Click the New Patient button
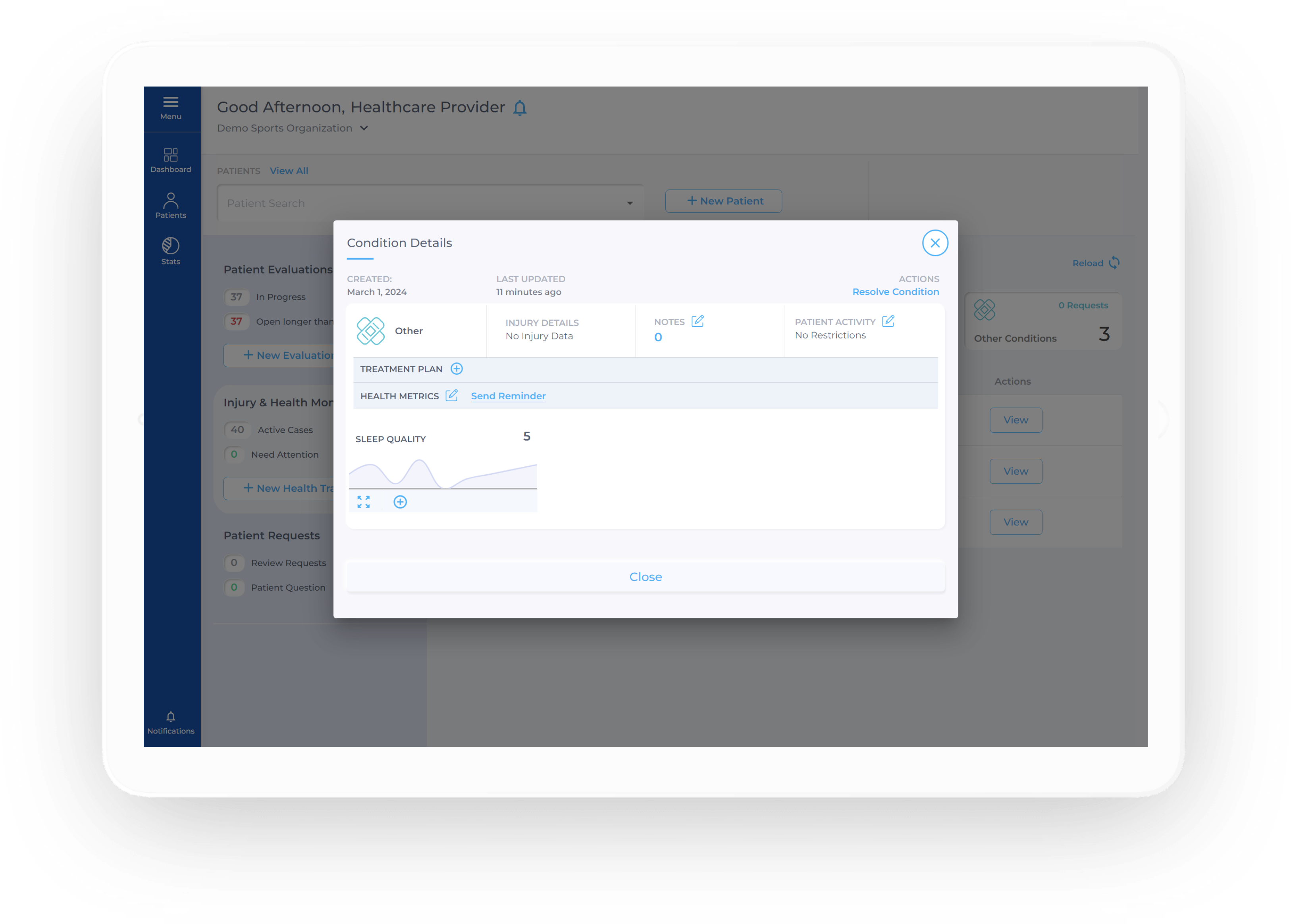The image size is (1291, 924). [723, 201]
